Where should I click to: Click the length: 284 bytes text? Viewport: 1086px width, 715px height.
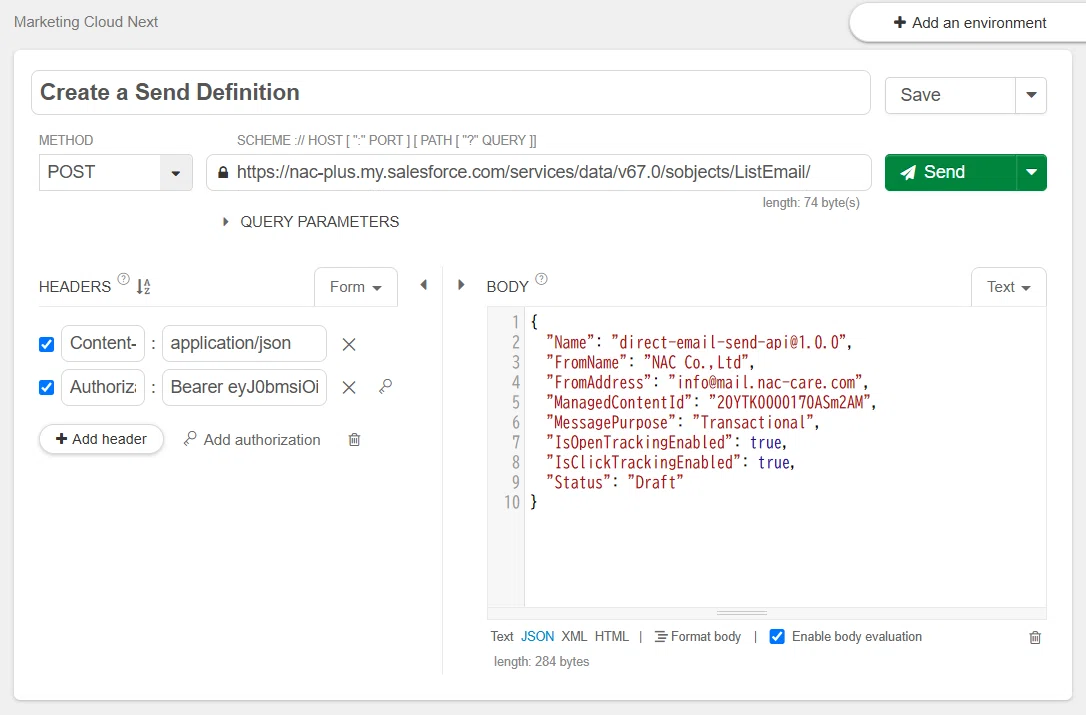tap(542, 662)
